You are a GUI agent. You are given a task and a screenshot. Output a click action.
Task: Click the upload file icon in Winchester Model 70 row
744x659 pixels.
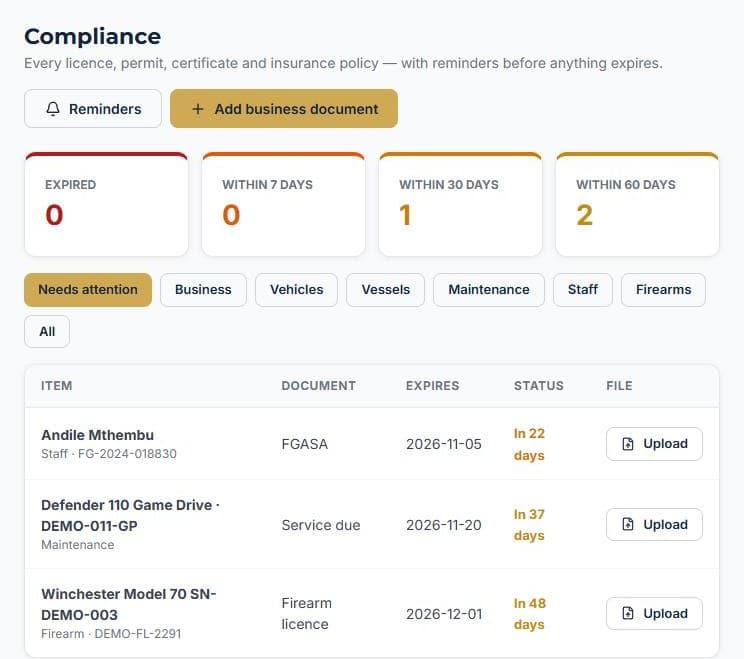click(x=628, y=613)
